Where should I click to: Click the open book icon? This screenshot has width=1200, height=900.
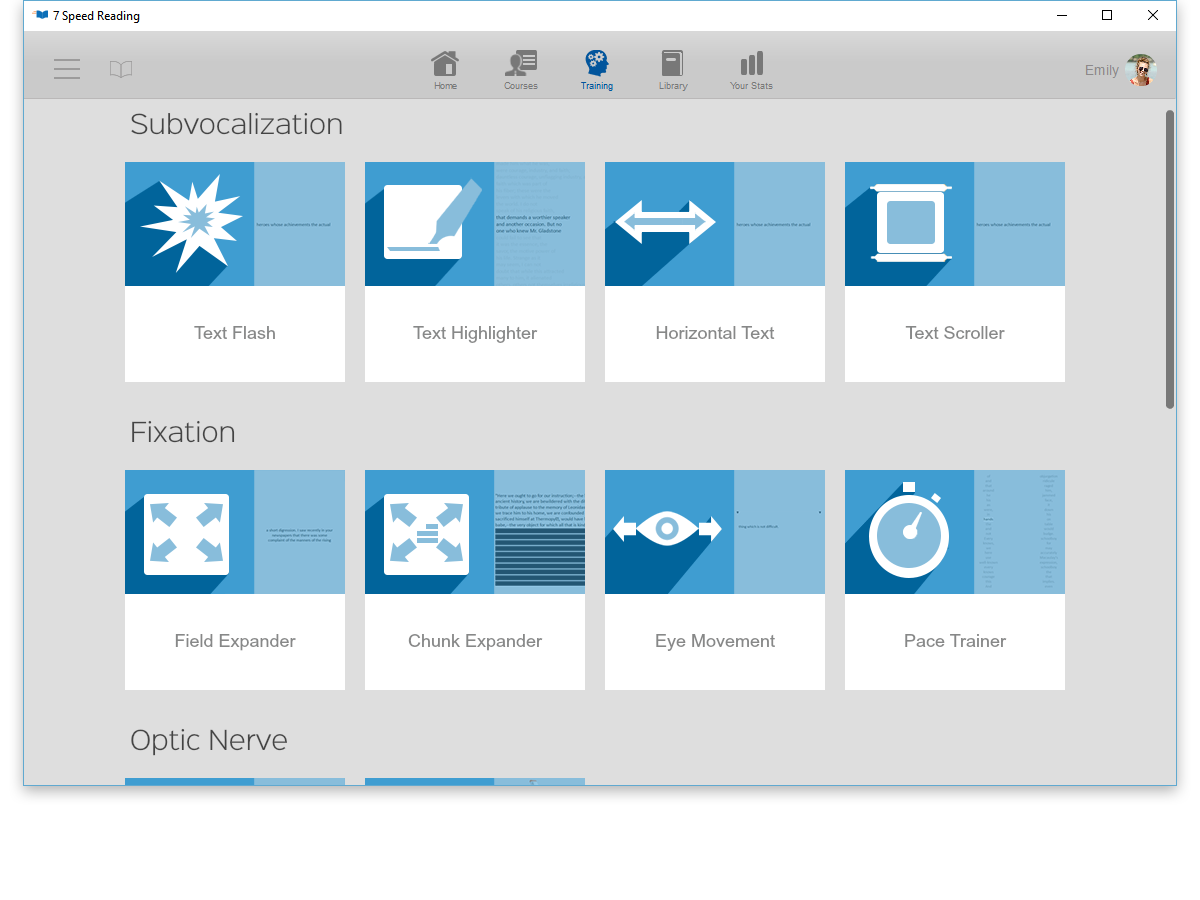[x=121, y=69]
